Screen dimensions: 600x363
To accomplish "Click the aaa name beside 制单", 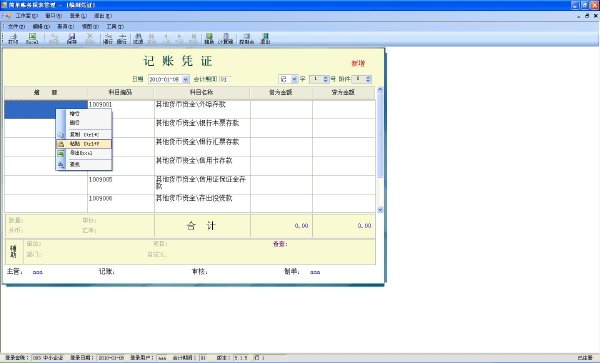I will click(x=315, y=272).
